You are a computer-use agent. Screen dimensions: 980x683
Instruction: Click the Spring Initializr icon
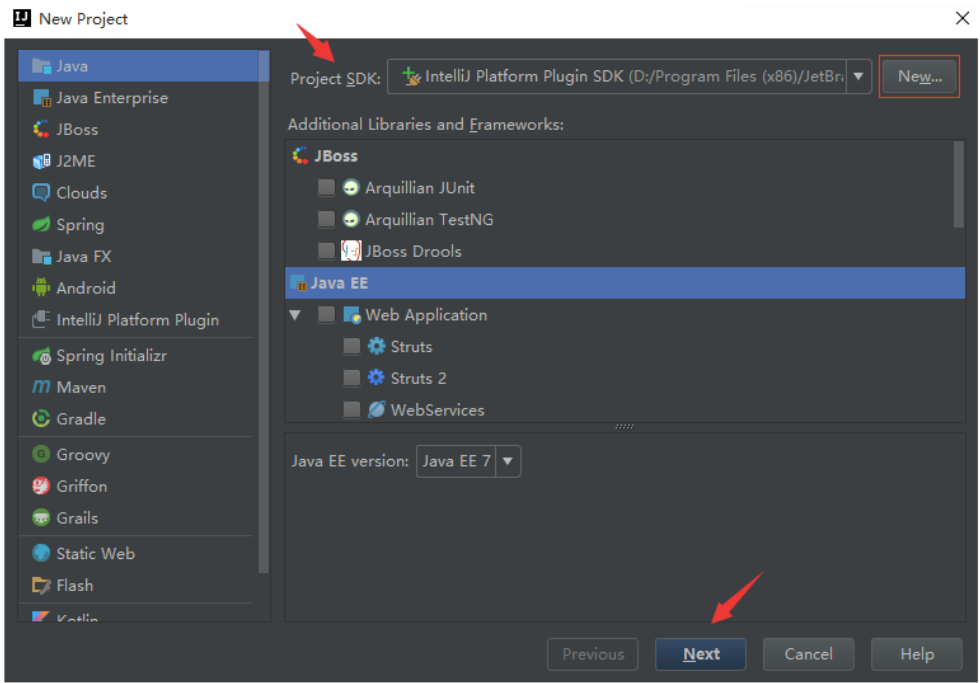point(41,356)
